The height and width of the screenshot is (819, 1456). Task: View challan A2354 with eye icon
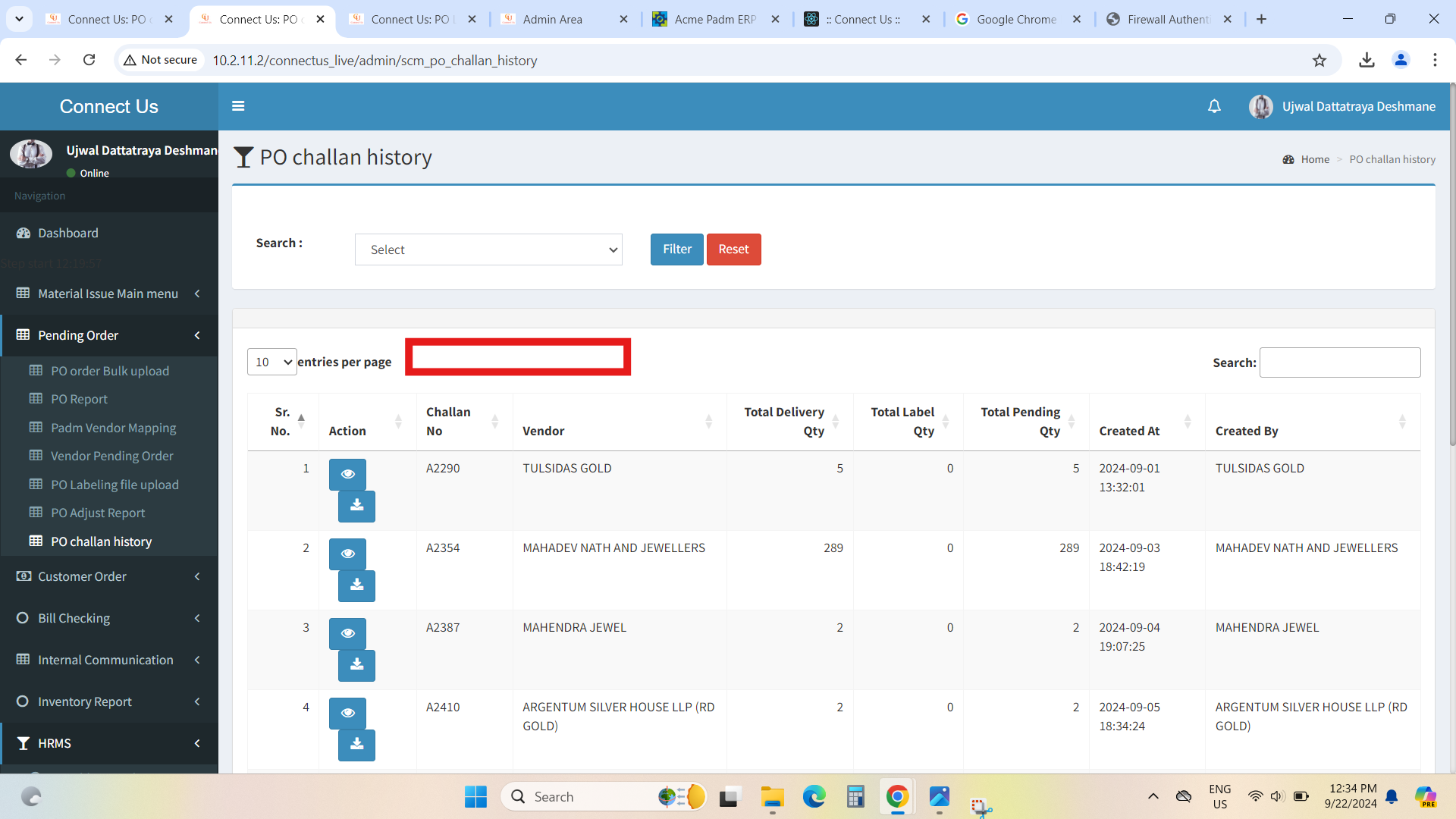(x=347, y=554)
